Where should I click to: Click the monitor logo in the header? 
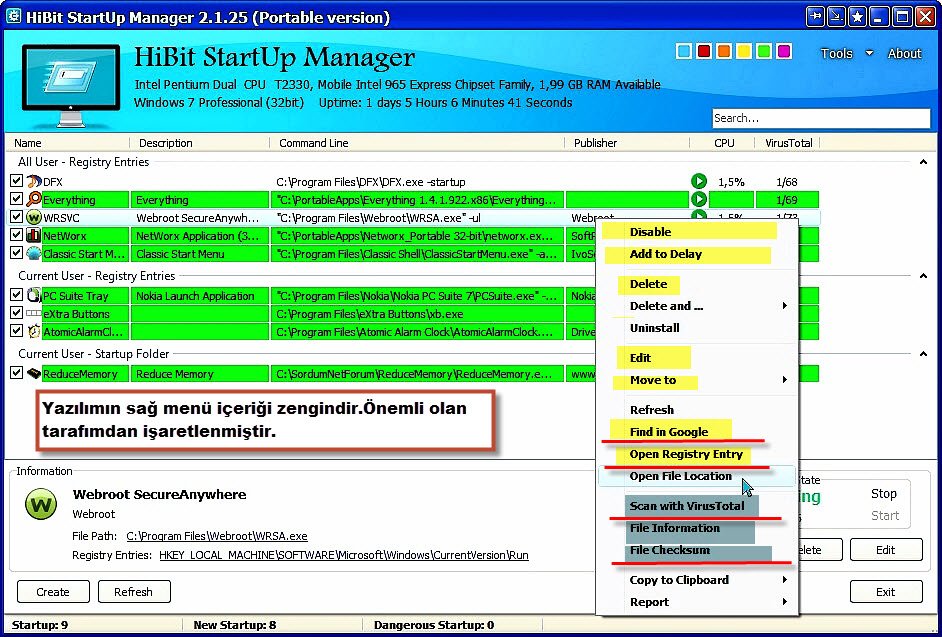coord(70,85)
